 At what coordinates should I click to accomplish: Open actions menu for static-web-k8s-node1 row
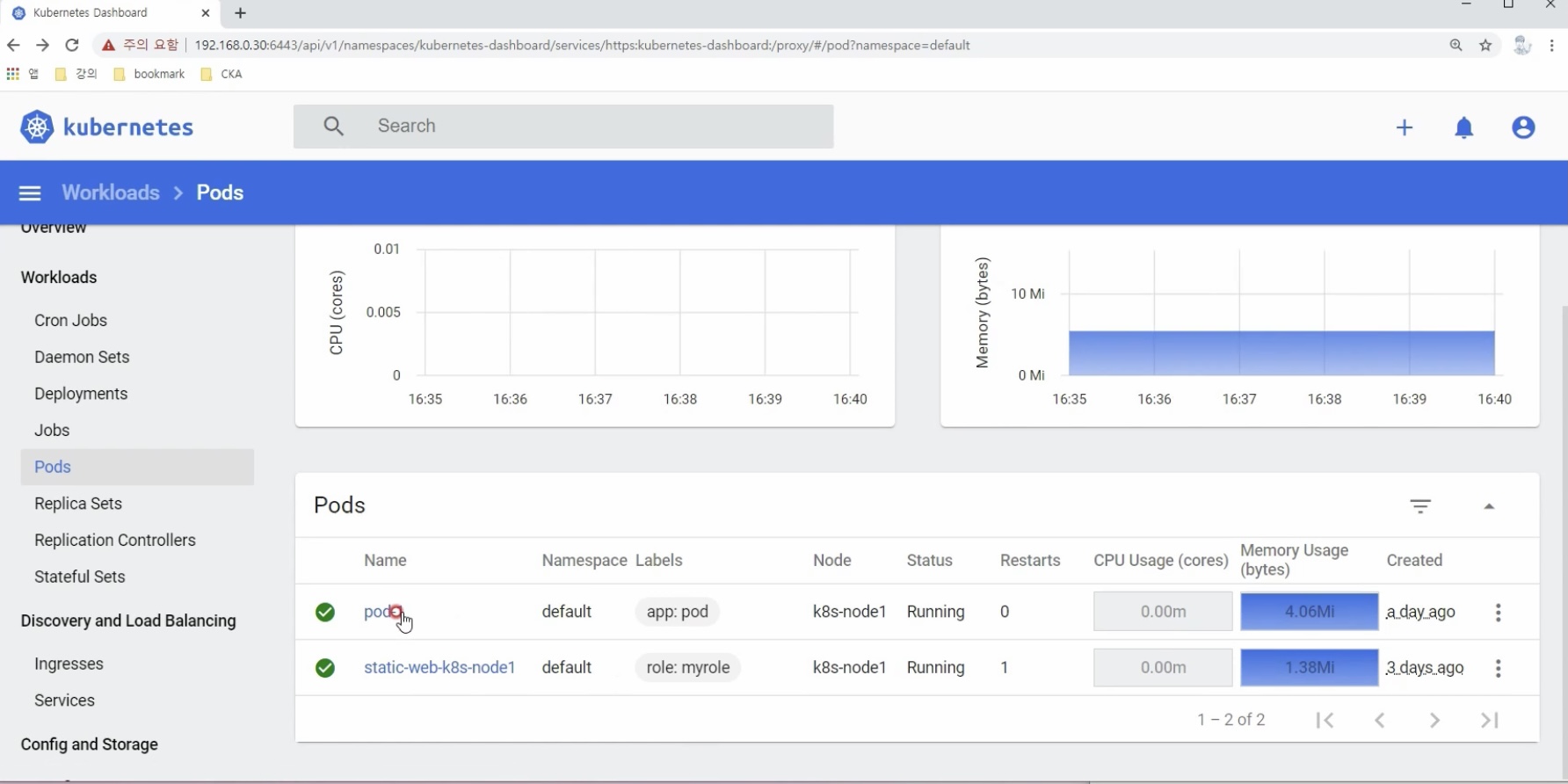point(1499,668)
